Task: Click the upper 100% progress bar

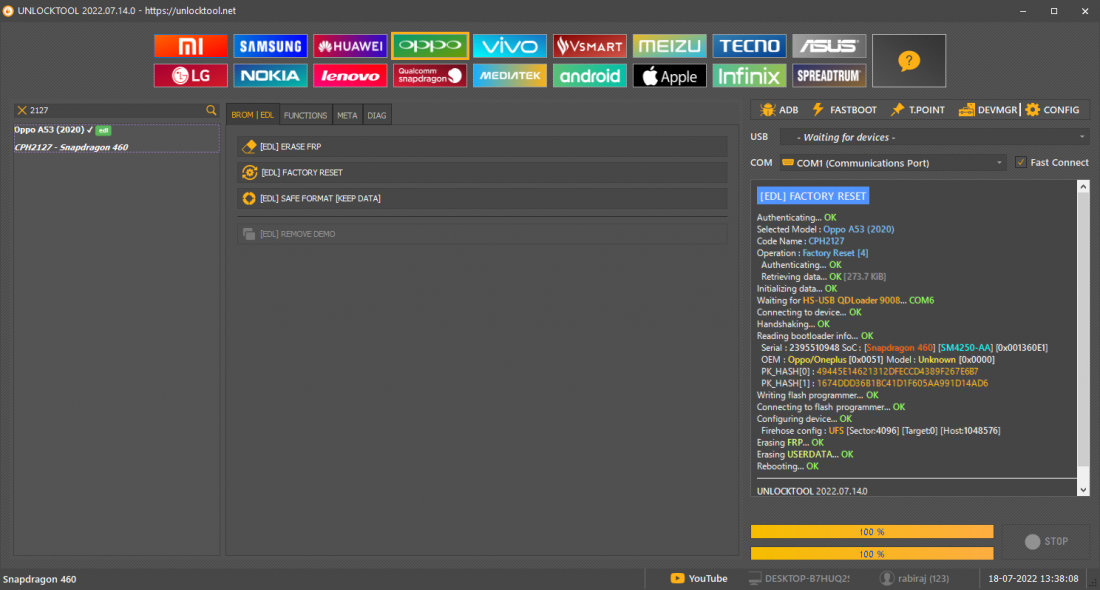Action: 872,532
